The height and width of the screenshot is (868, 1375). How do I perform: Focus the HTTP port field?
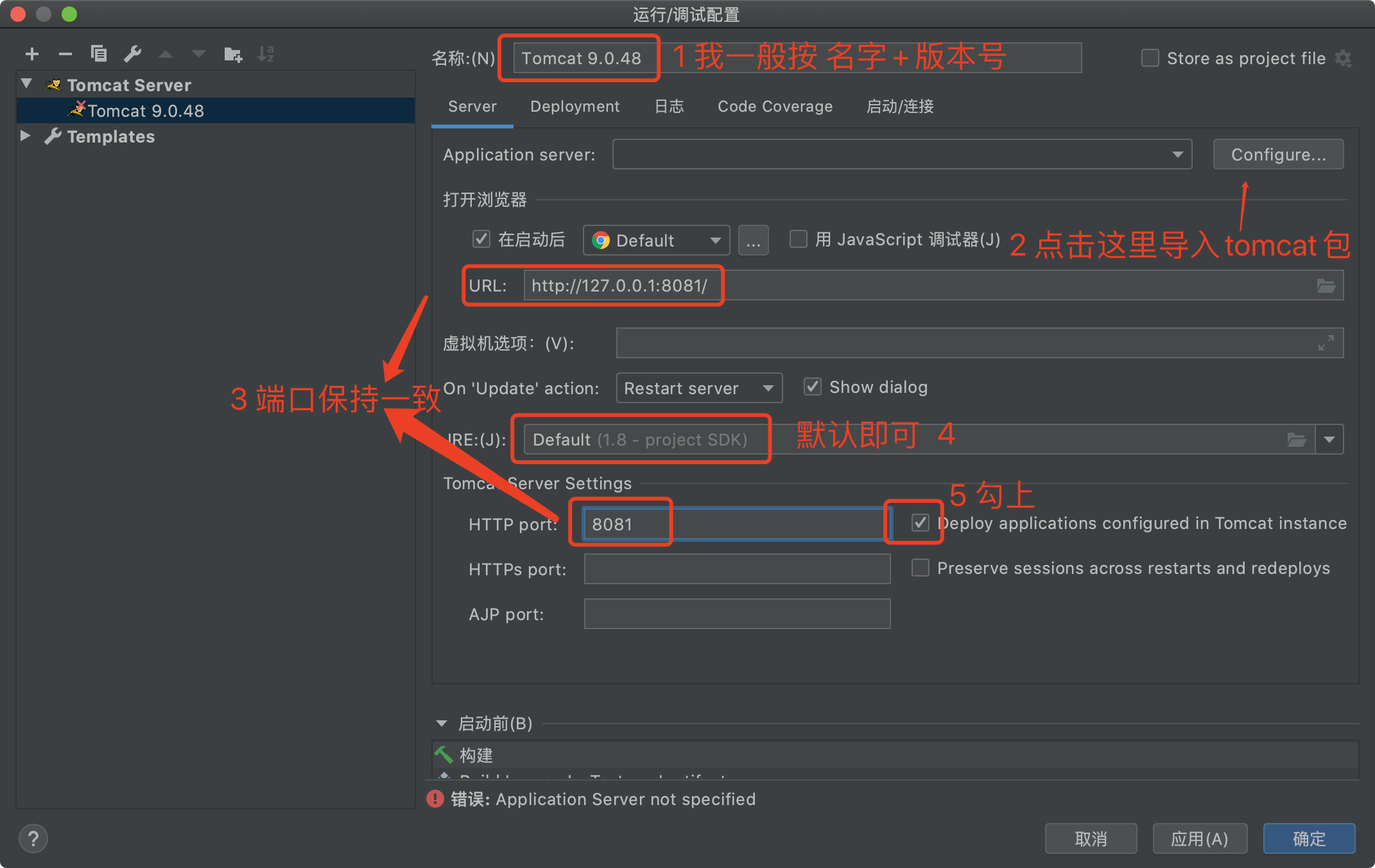(737, 524)
